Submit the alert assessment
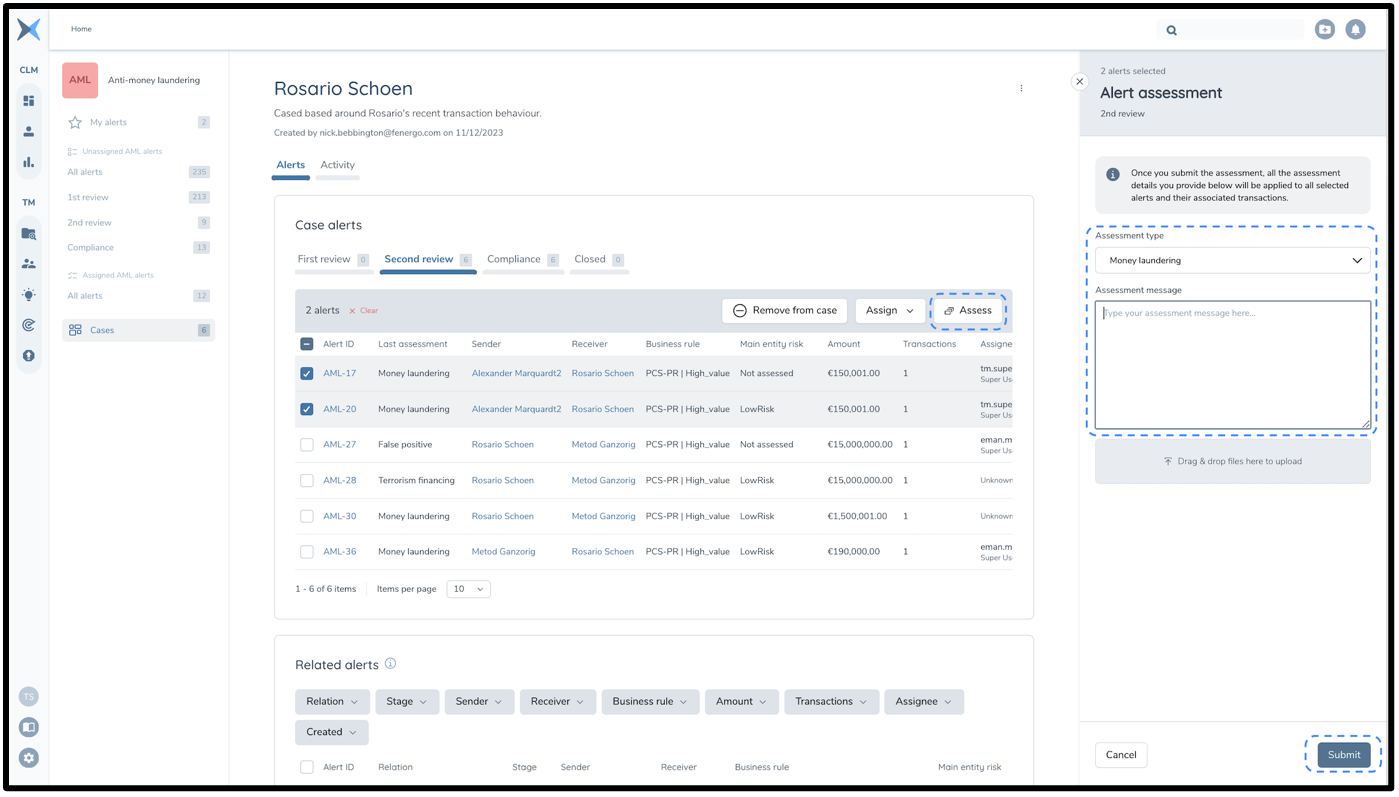Viewport: 1399px width, 797px height. click(x=1343, y=755)
